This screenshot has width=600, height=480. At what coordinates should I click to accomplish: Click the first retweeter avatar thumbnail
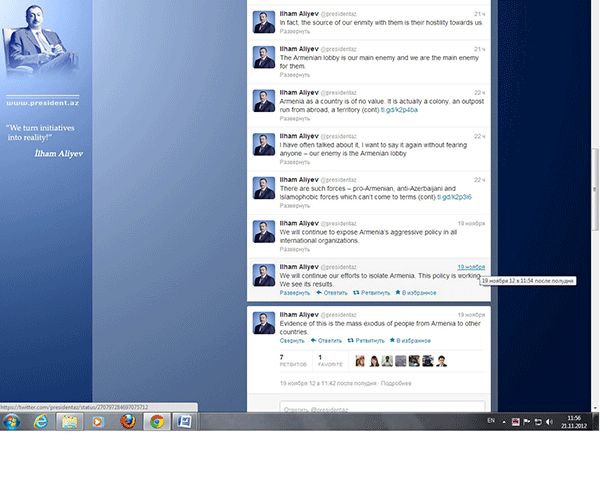pyautogui.click(x=360, y=361)
